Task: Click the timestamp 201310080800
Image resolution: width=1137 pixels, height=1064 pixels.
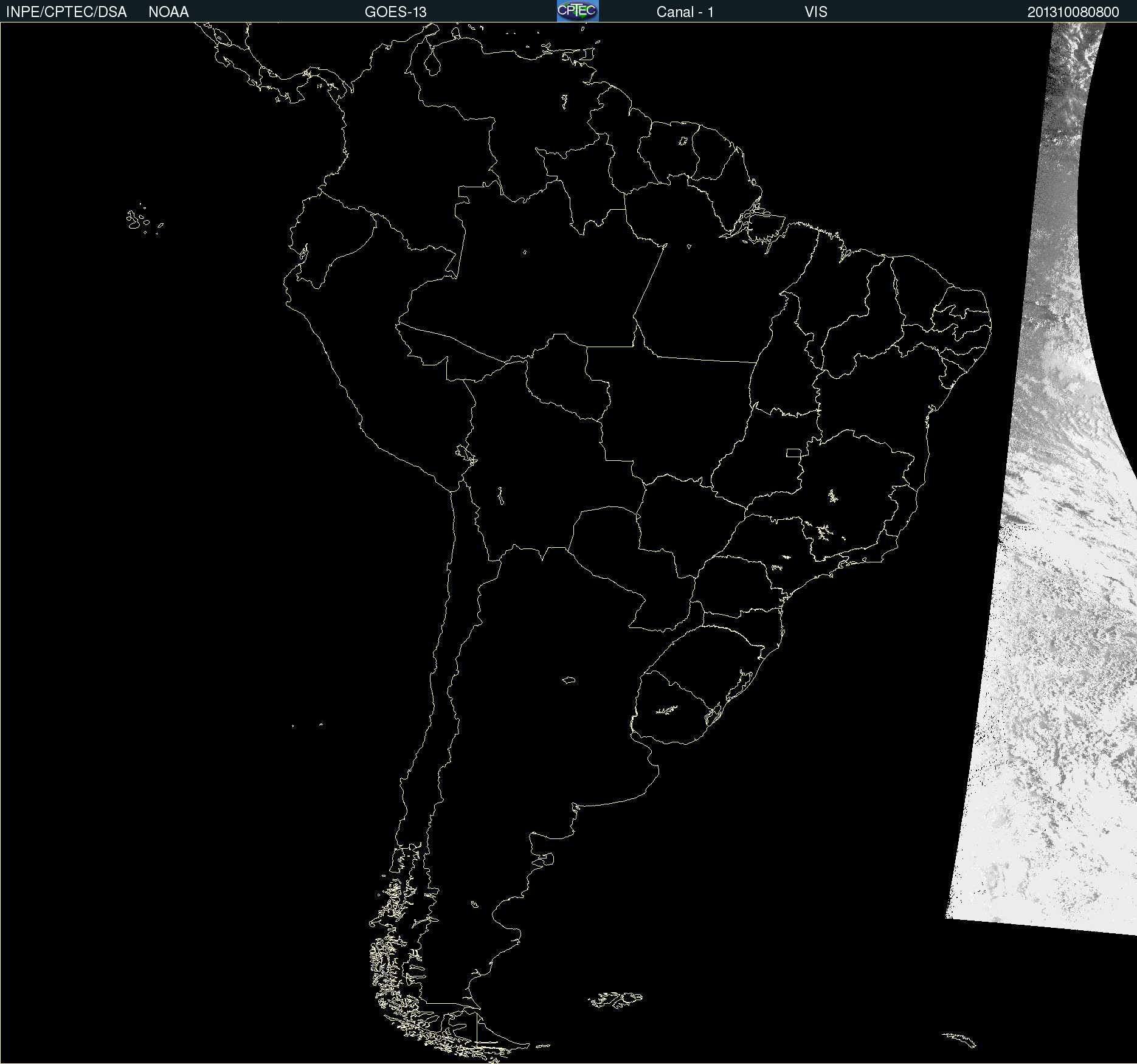Action: pos(1073,12)
